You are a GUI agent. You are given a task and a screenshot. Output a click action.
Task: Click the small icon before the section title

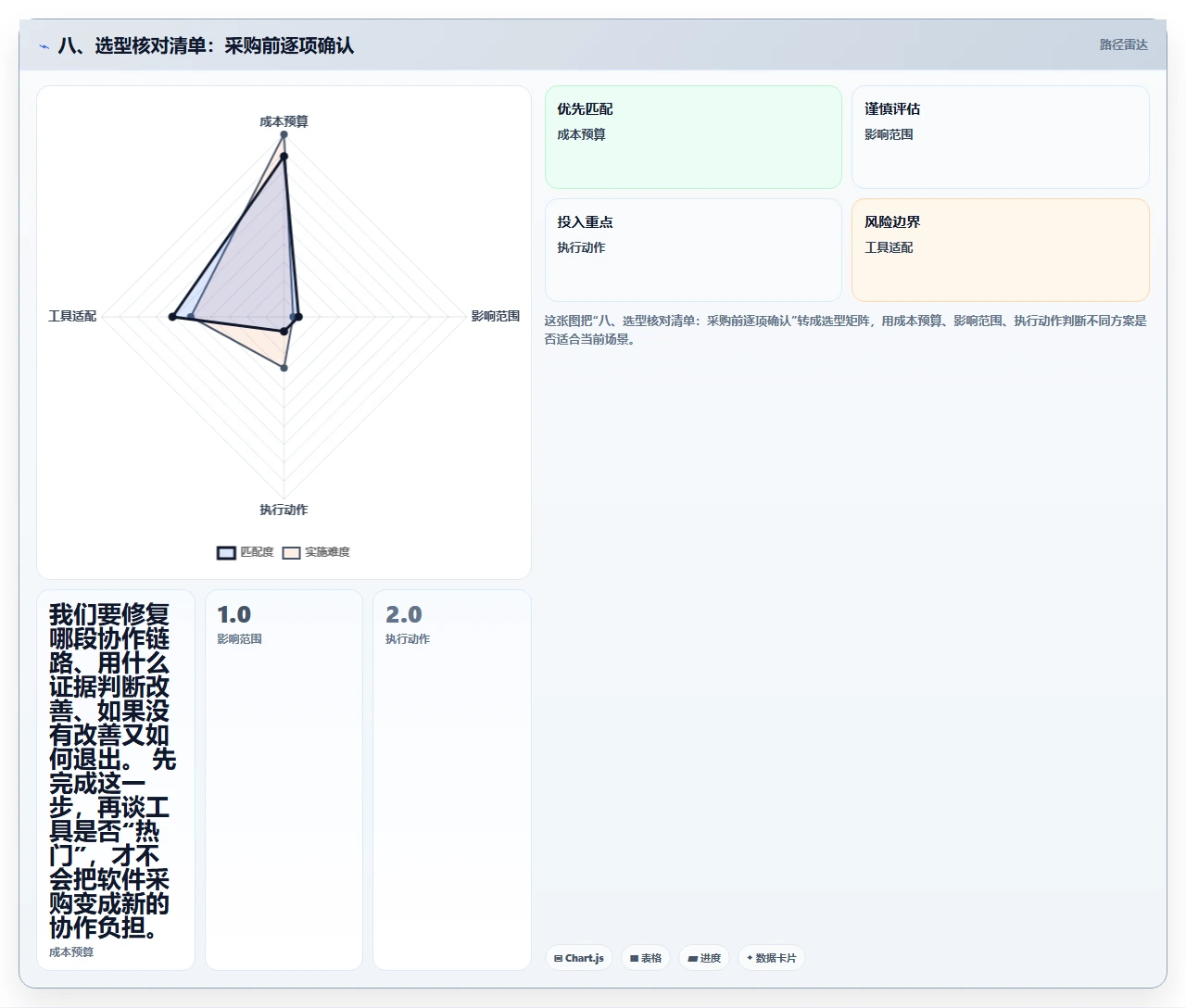44,46
